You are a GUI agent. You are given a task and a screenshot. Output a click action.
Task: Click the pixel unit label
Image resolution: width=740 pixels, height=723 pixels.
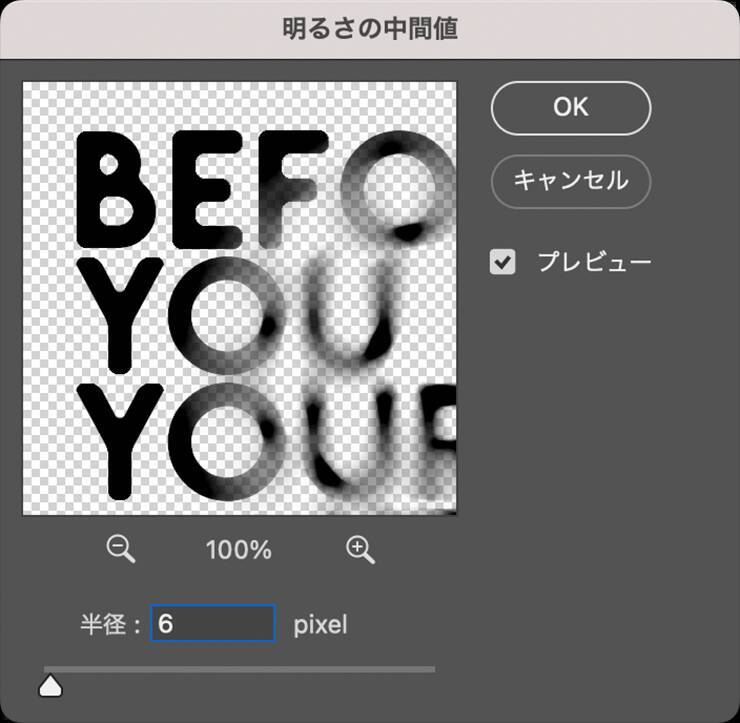point(320,625)
